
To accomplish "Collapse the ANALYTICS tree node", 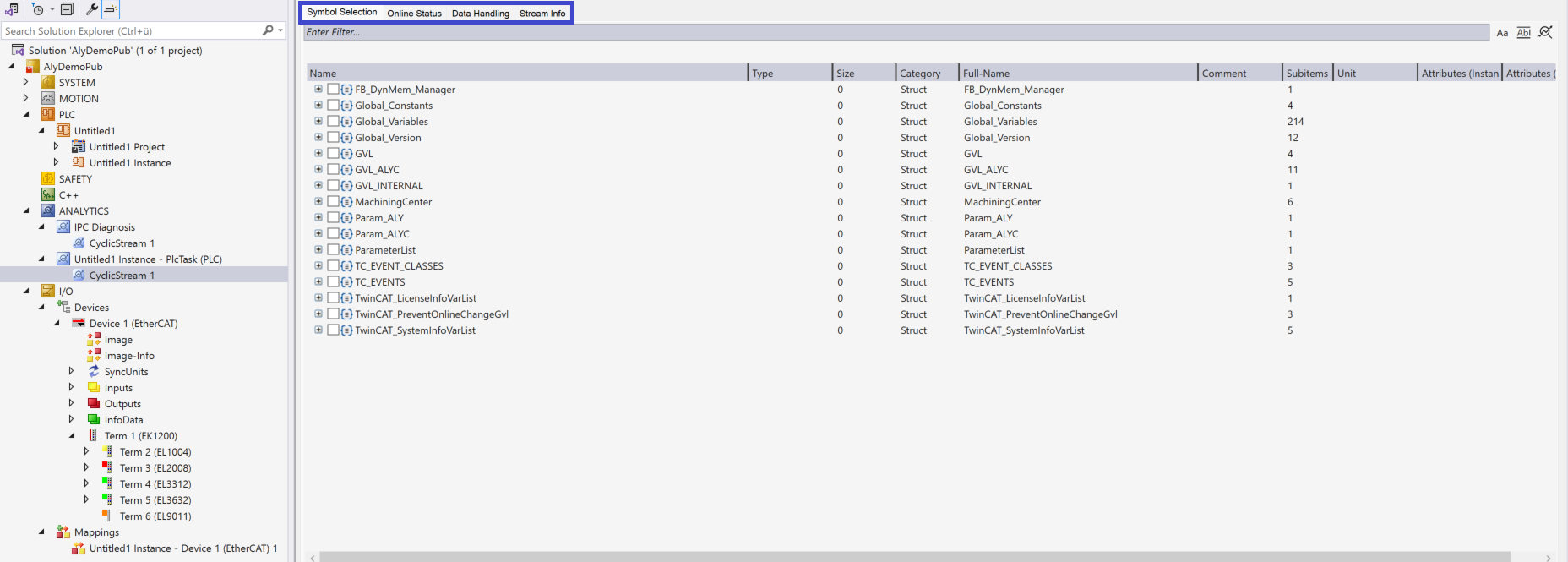I will (25, 211).
